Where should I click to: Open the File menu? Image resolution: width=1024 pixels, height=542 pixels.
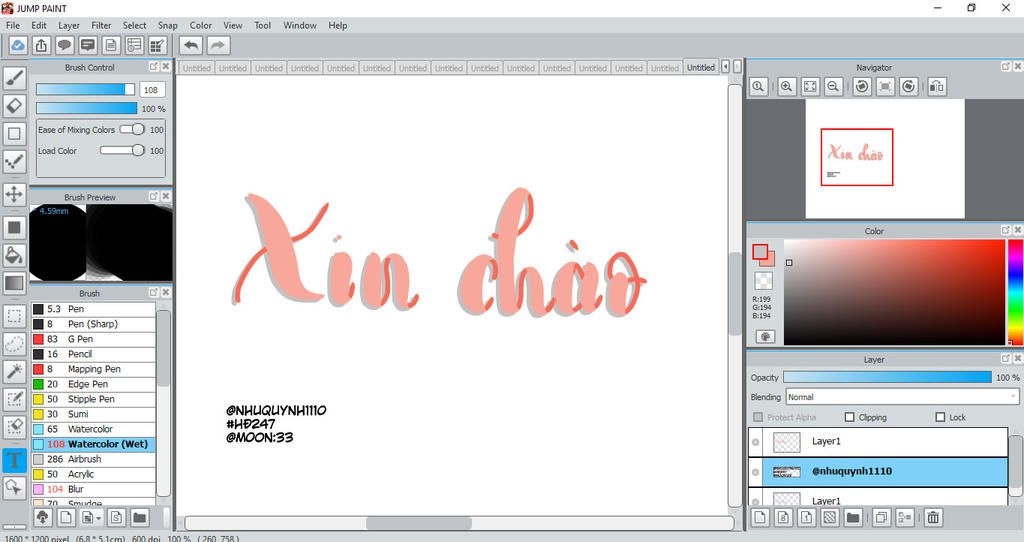coord(13,25)
